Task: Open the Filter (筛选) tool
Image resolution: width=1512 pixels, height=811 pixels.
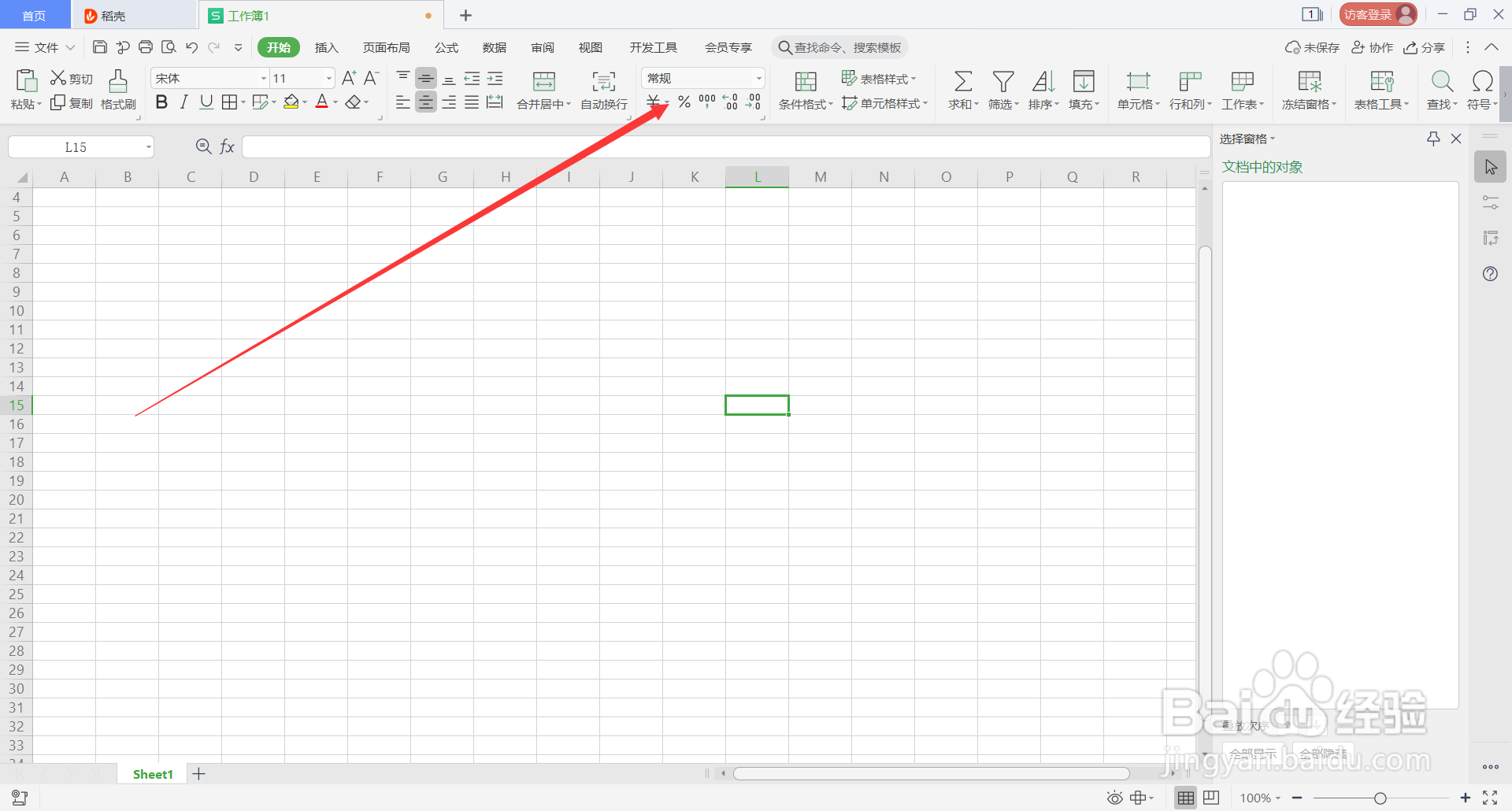Action: pyautogui.click(x=1002, y=89)
